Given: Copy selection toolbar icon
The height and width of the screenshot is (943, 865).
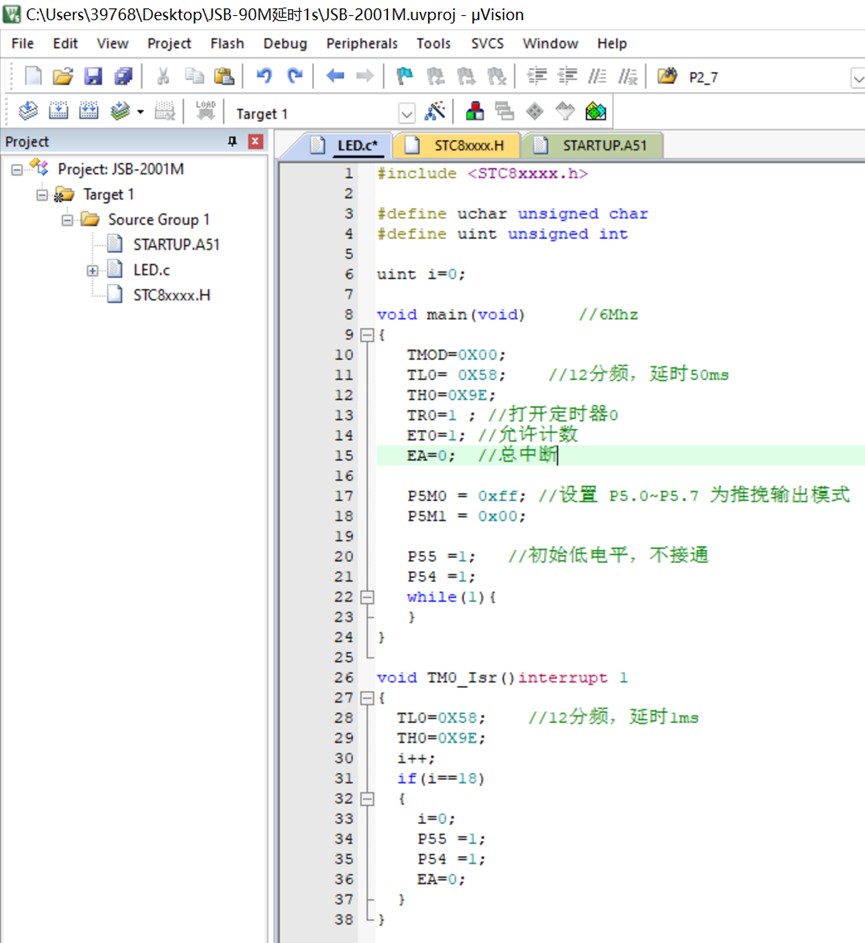Looking at the screenshot, I should [x=194, y=76].
